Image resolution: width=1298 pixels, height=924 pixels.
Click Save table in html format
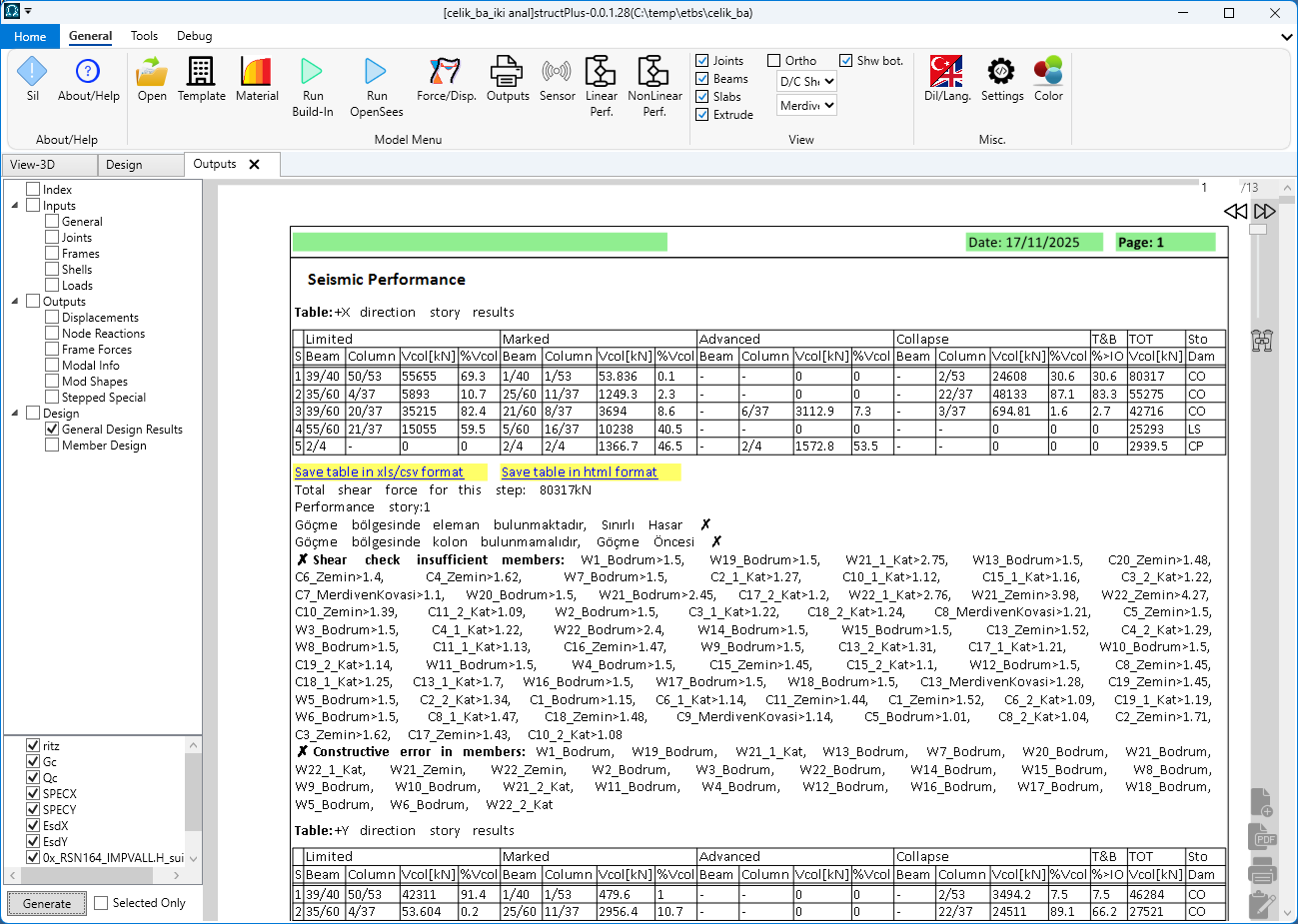click(580, 471)
